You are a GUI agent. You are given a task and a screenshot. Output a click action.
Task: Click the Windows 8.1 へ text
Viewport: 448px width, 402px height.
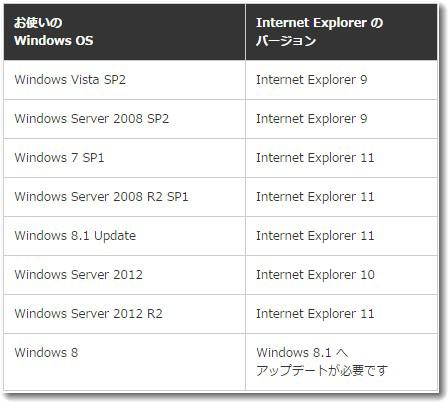302,352
